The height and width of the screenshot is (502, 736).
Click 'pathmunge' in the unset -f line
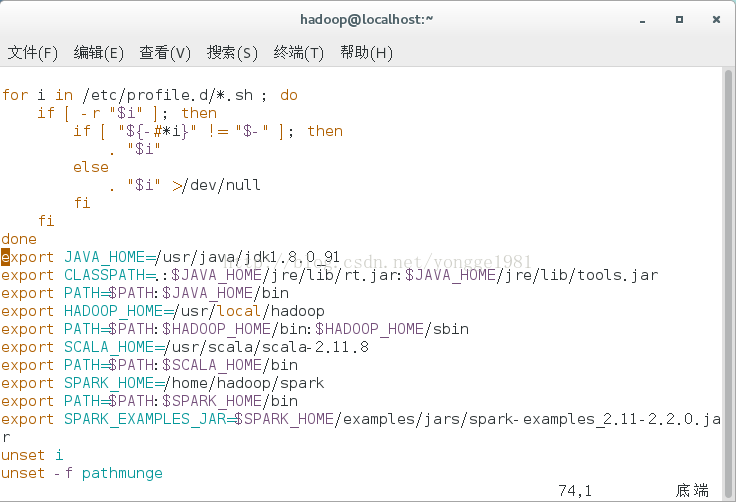tap(122, 473)
